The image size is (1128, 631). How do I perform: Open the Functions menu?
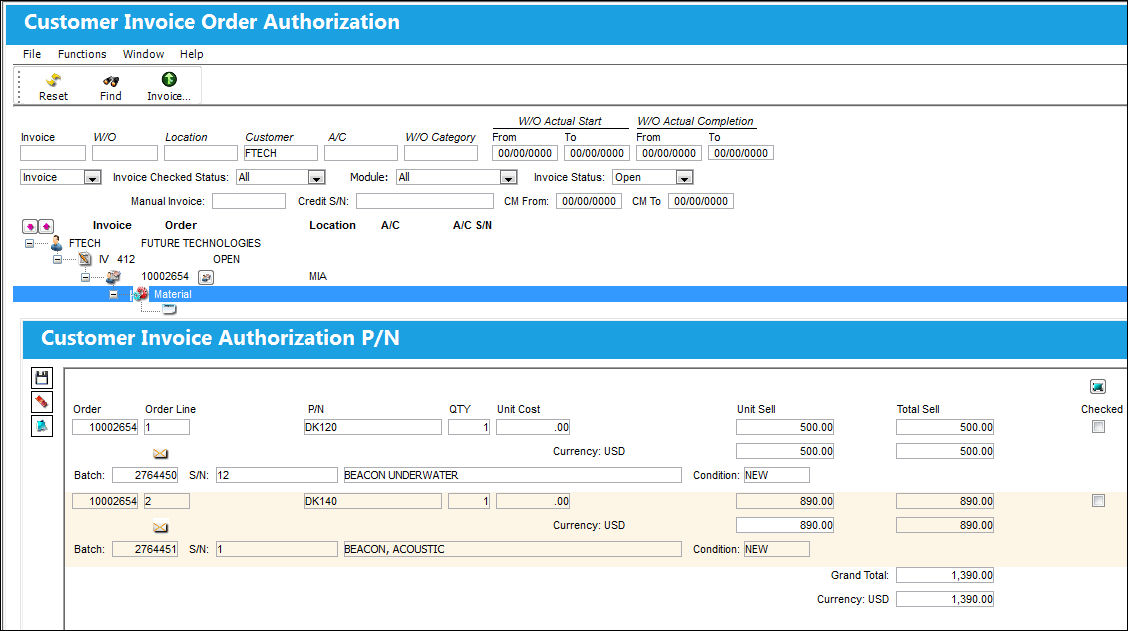82,54
